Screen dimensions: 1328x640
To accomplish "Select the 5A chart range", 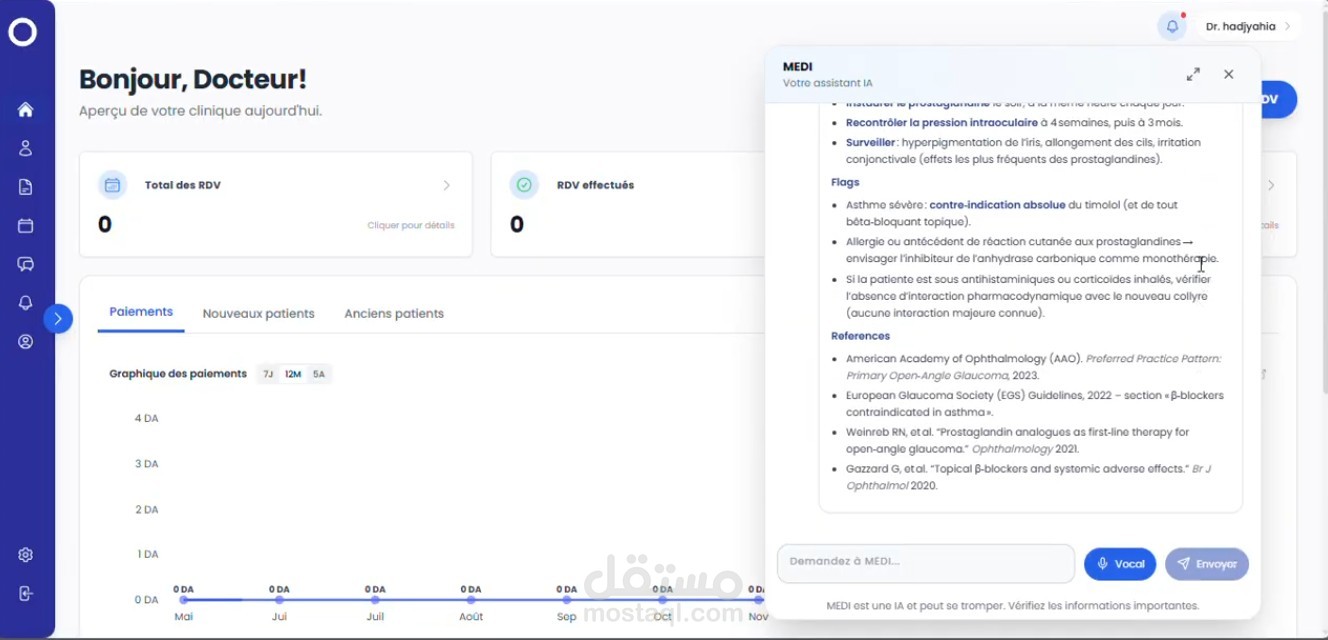I will [x=319, y=374].
